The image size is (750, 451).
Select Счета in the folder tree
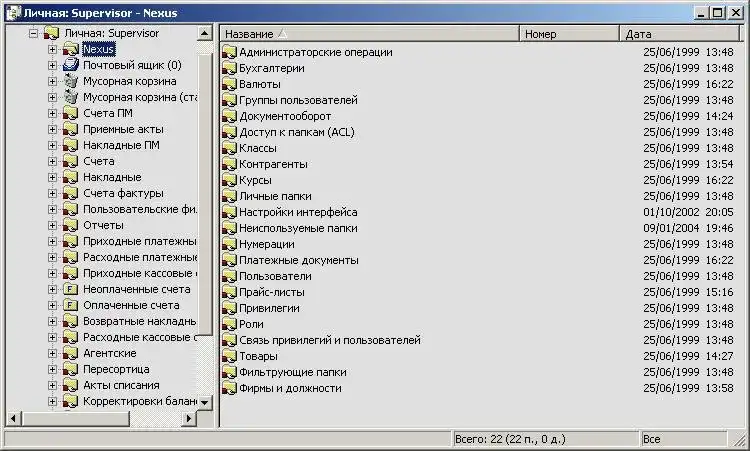tap(99, 161)
